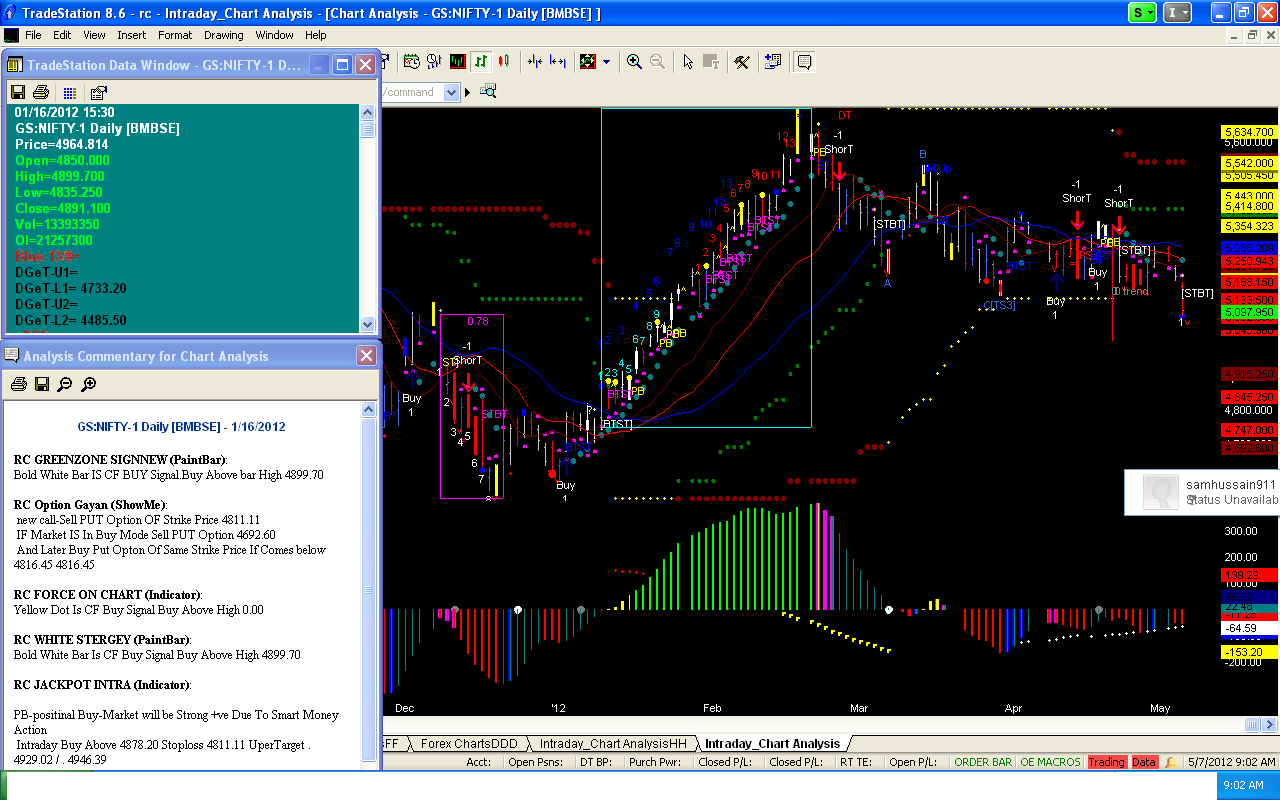This screenshot has width=1280, height=800.
Task: Save data window contents with floppy icon
Action: [x=18, y=92]
